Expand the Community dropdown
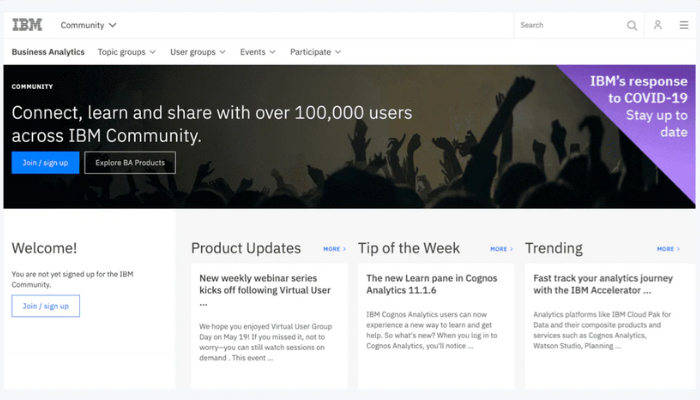The height and width of the screenshot is (400, 700). pyautogui.click(x=88, y=25)
